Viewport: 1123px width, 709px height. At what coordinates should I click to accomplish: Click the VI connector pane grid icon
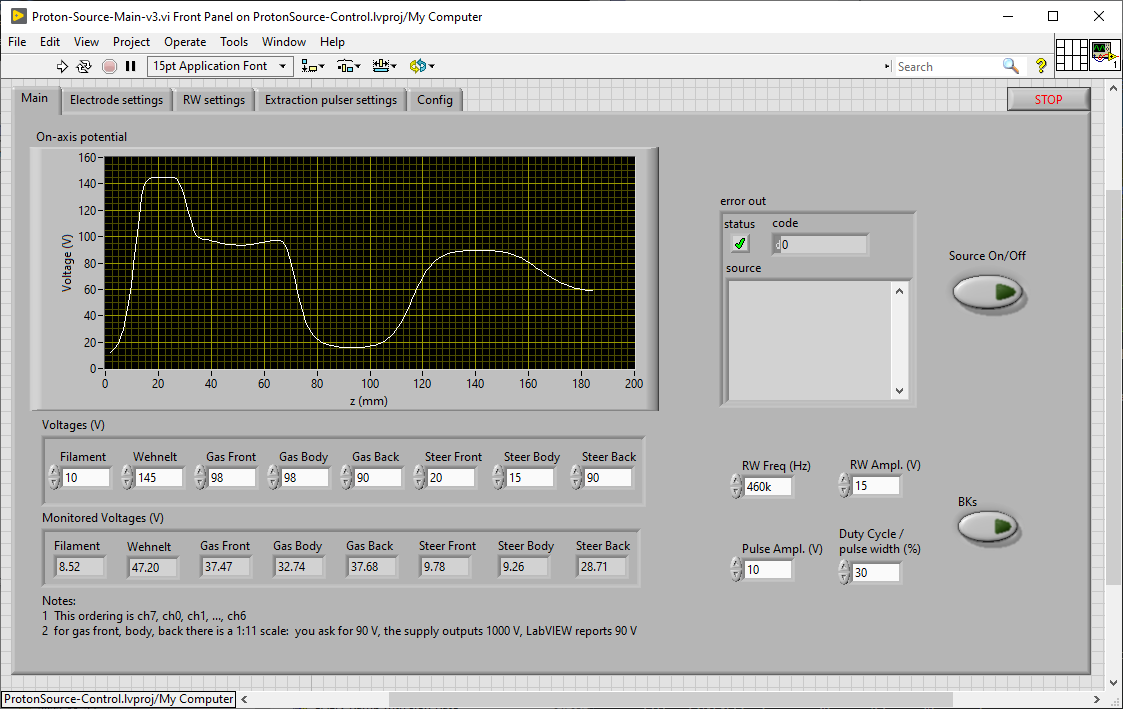pos(1071,55)
